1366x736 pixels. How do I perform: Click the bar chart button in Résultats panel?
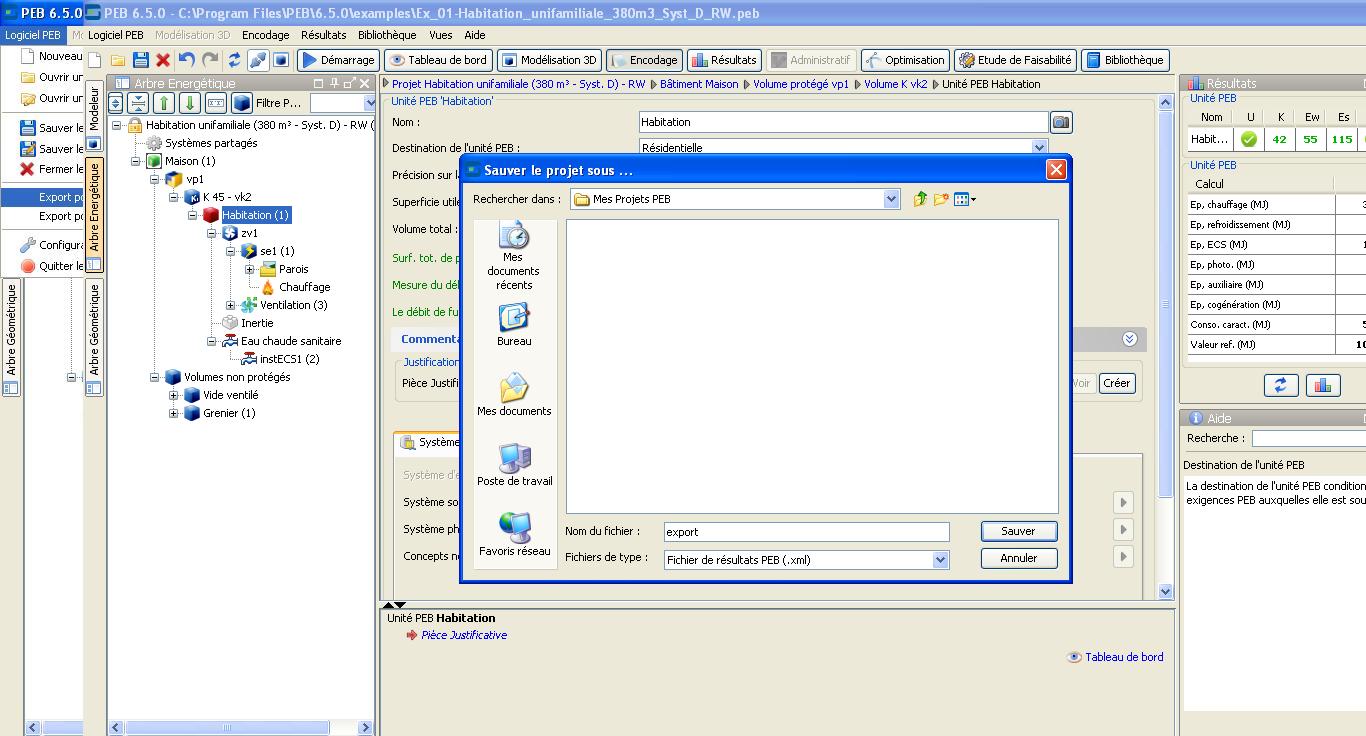coord(1322,385)
